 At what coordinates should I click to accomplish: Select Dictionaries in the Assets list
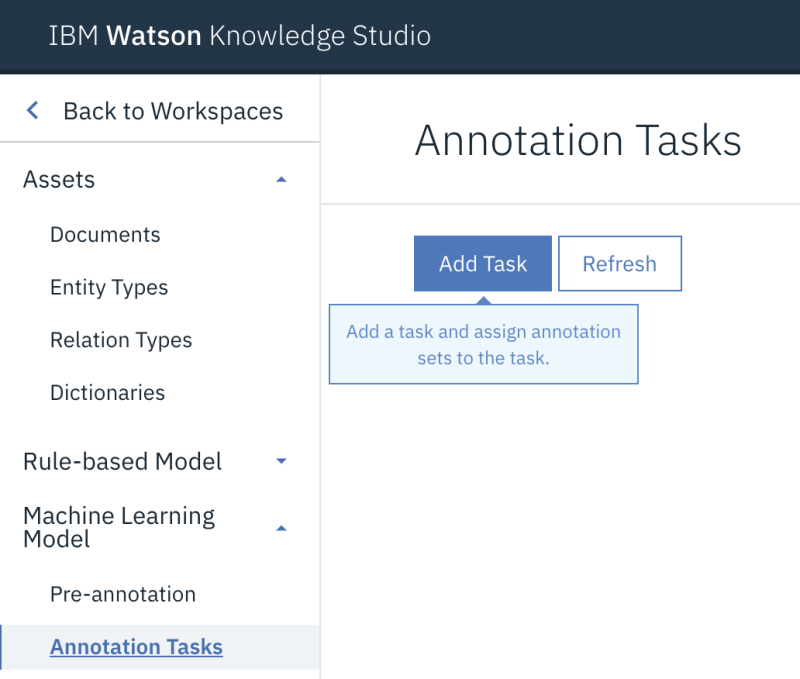coord(107,393)
